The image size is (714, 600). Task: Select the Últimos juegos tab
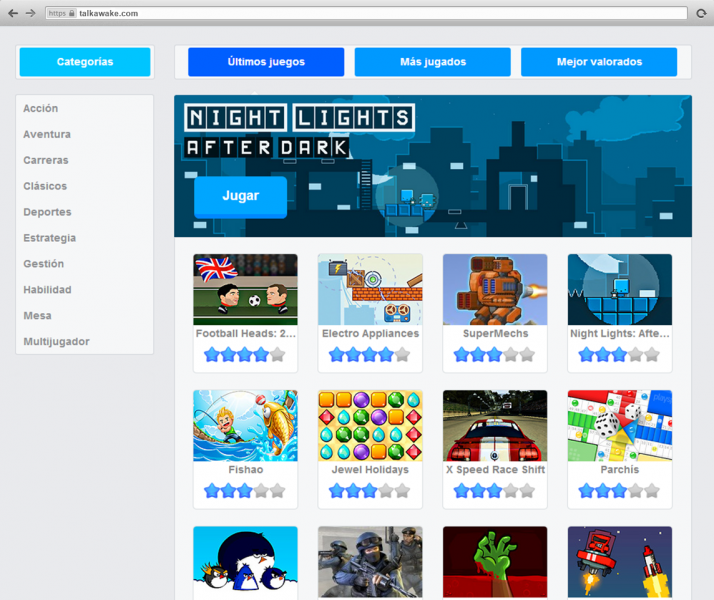tap(266, 62)
